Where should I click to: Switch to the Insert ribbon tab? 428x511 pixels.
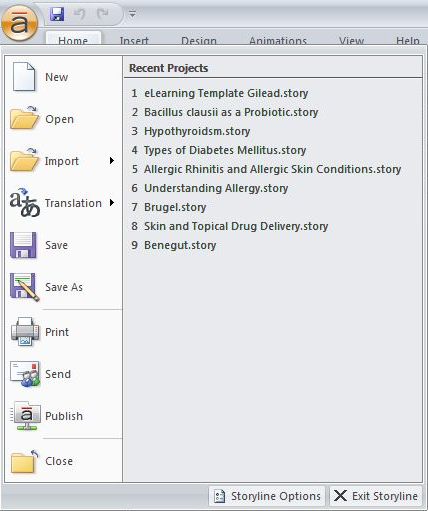coord(134,40)
